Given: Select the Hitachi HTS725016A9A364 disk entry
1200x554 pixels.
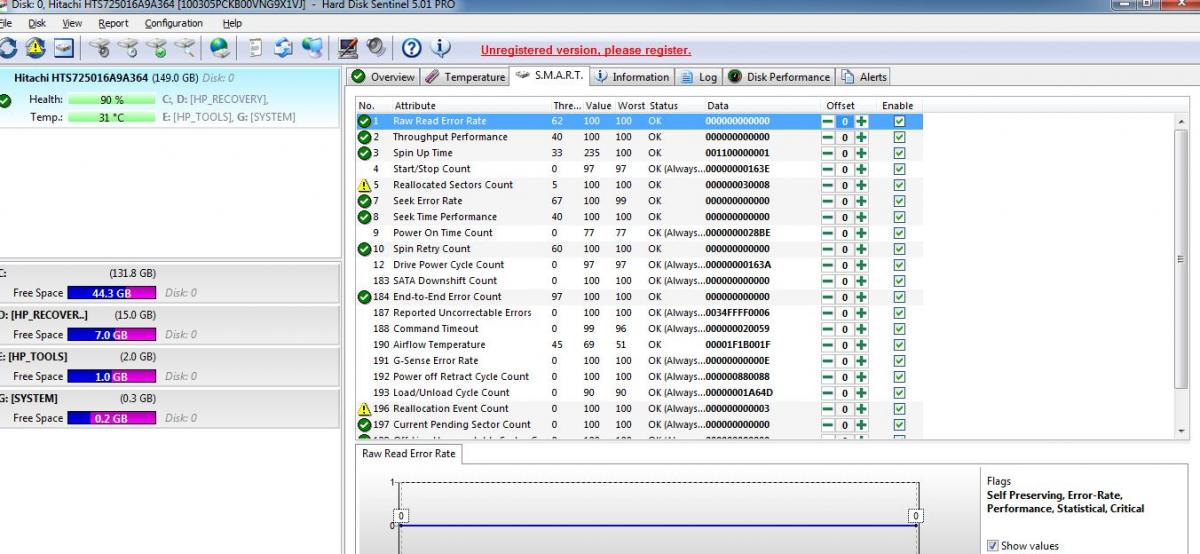Looking at the screenshot, I should [x=170, y=97].
